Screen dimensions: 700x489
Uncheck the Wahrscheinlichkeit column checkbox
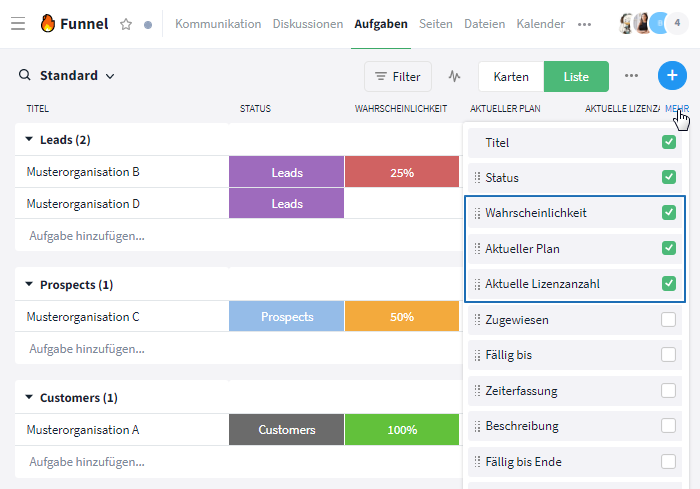[x=668, y=213]
